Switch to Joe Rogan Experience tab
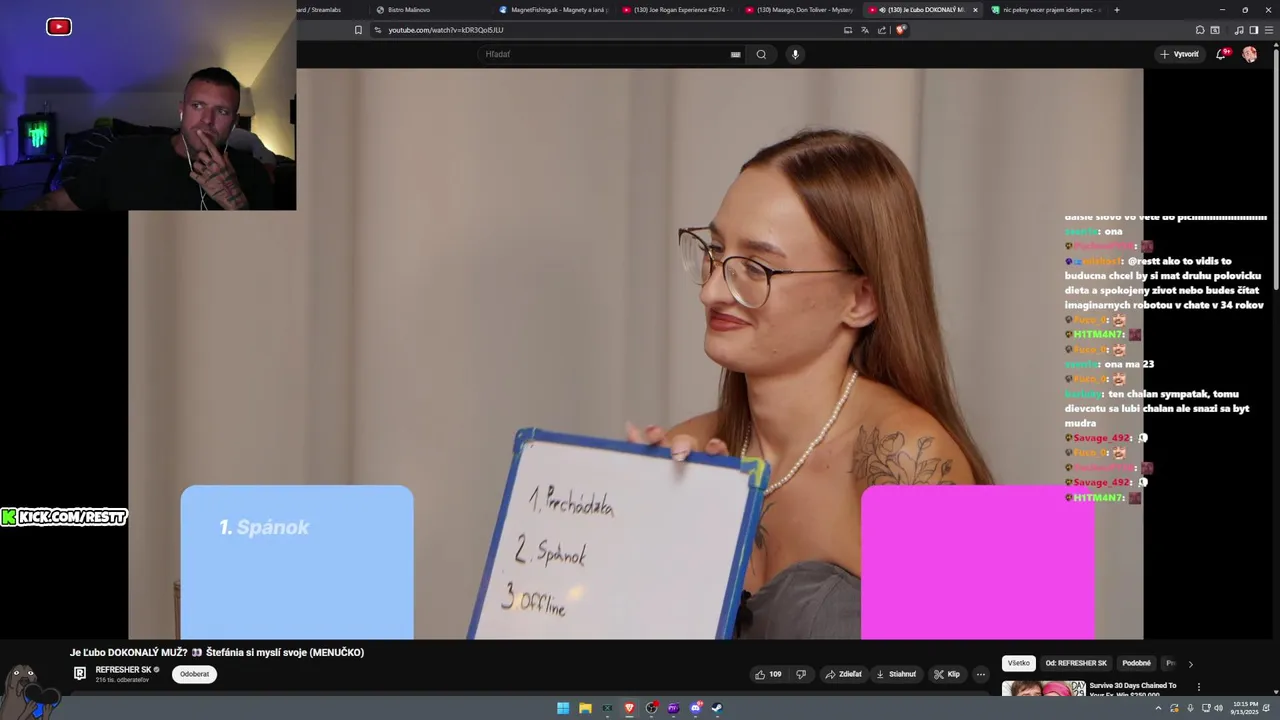The width and height of the screenshot is (1280, 720). pos(676,10)
